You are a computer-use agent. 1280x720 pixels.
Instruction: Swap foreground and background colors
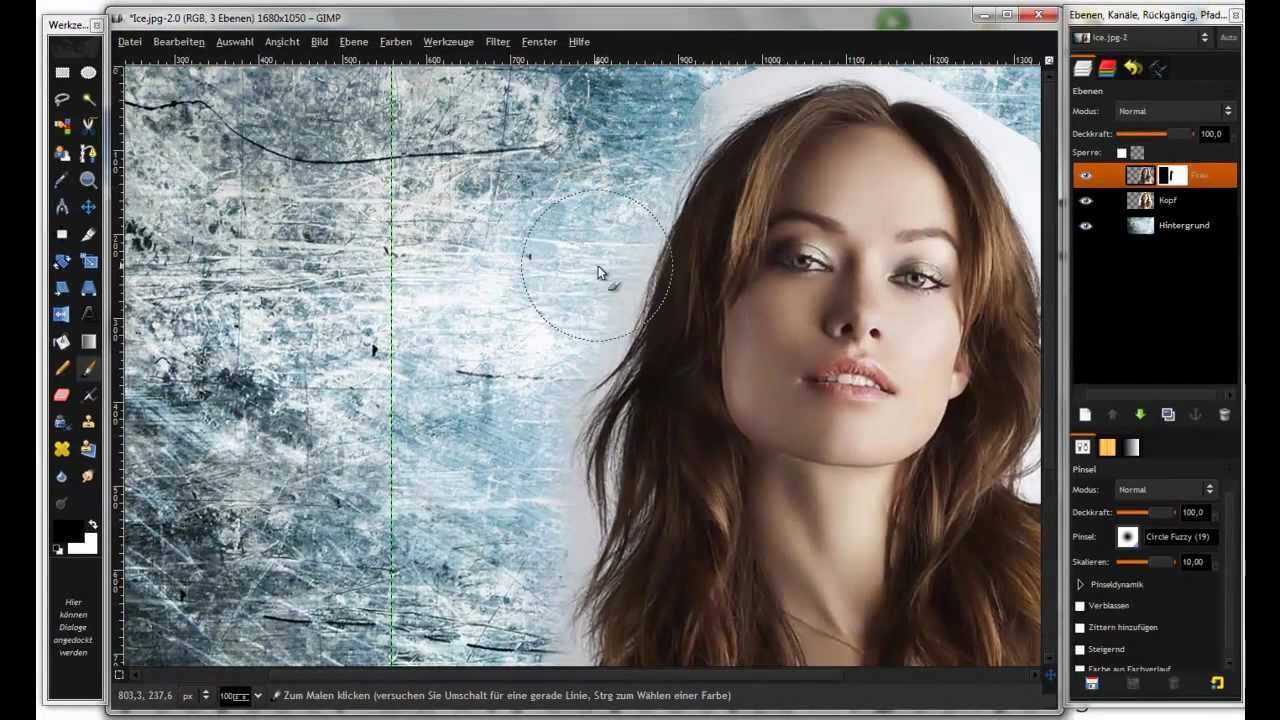[x=93, y=524]
